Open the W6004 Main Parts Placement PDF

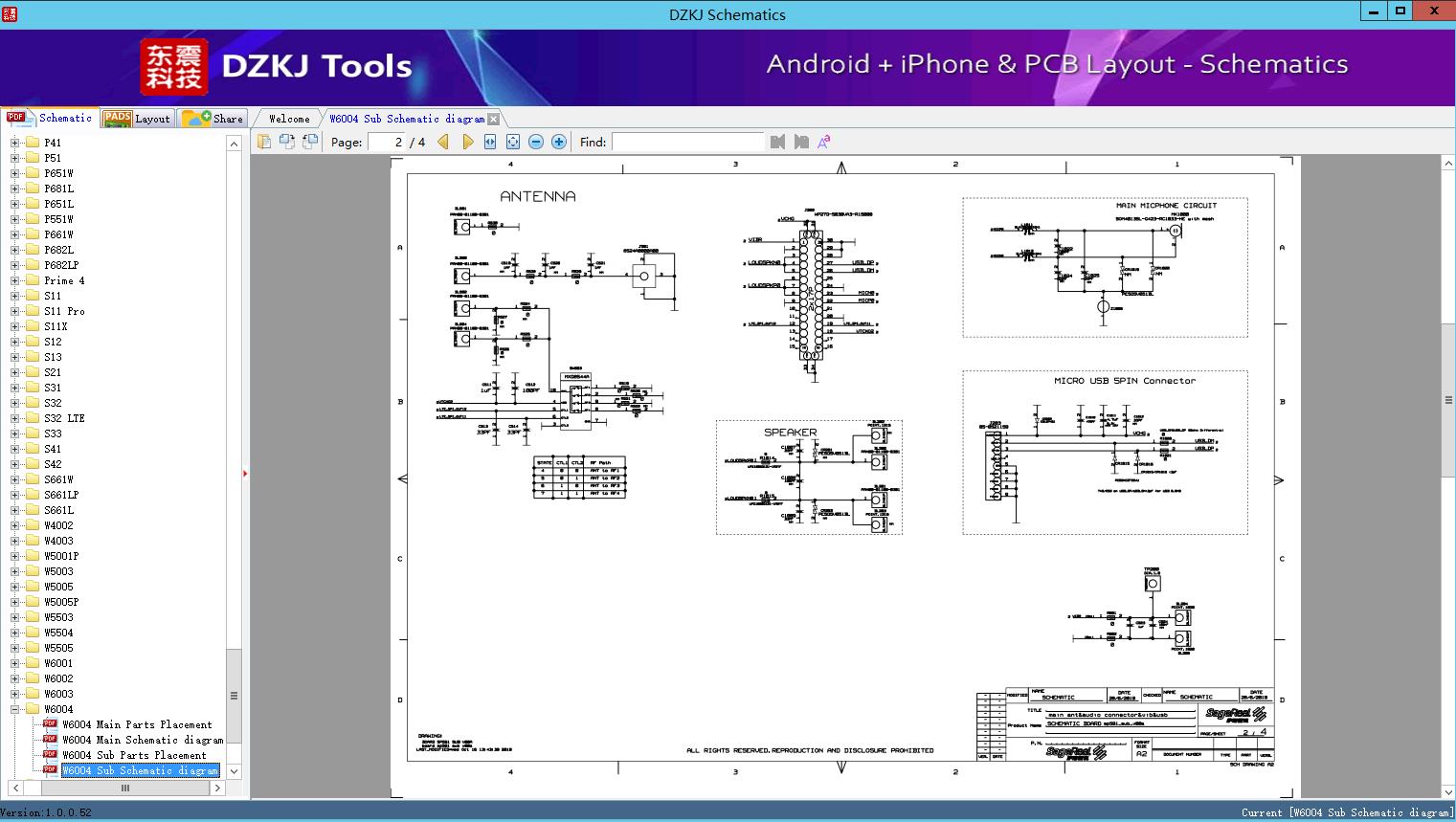139,724
